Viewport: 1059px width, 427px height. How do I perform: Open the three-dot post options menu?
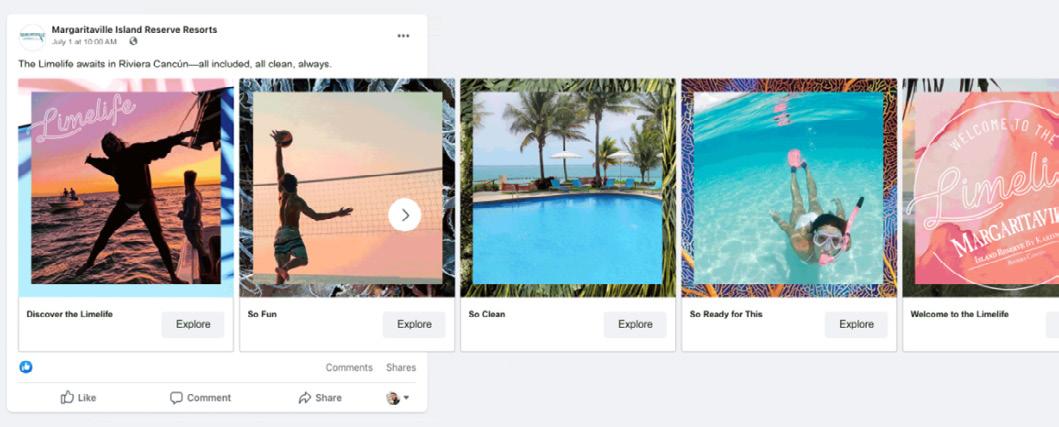click(x=403, y=36)
